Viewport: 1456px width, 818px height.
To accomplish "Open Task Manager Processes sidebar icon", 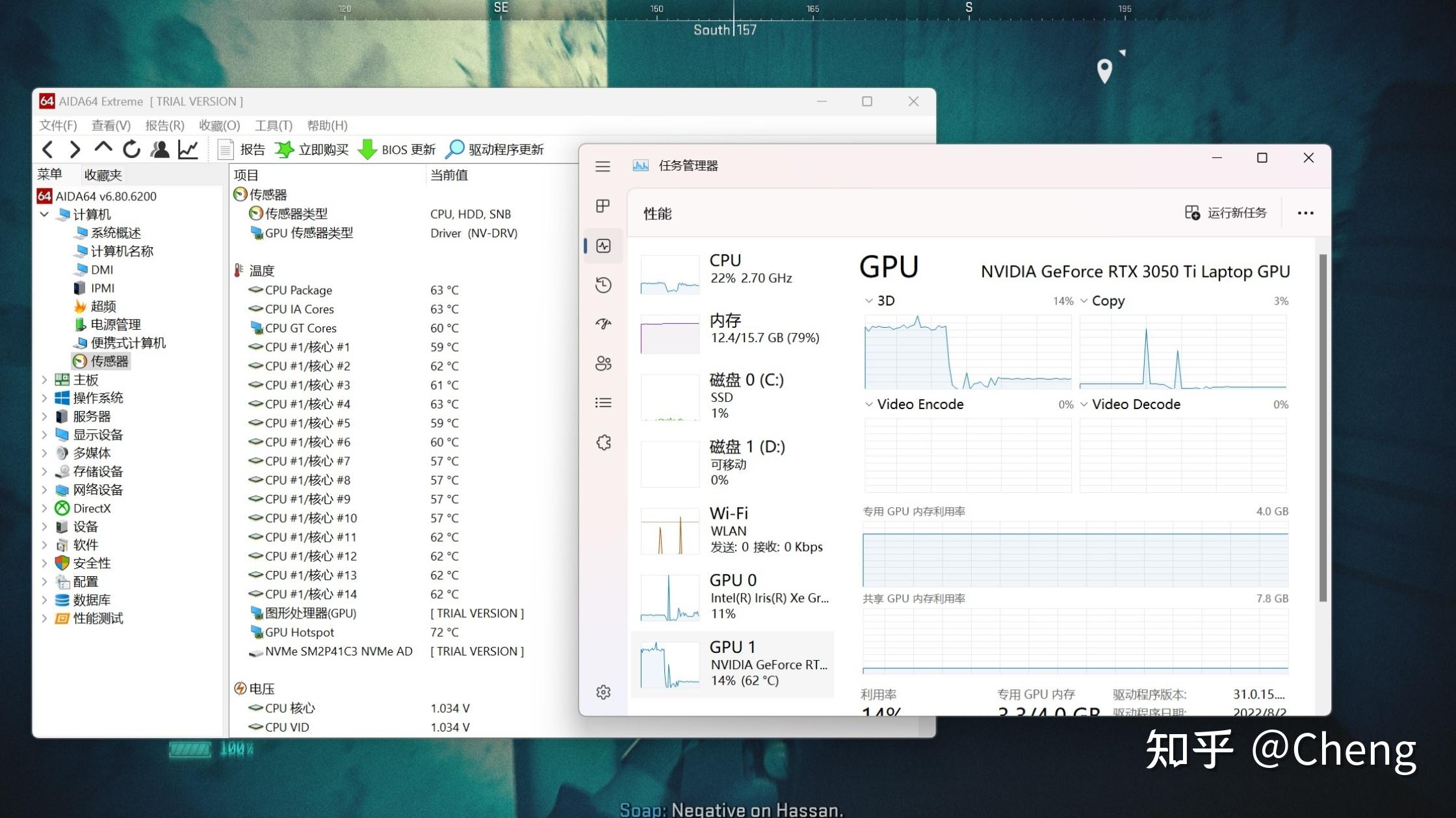I will 603,206.
